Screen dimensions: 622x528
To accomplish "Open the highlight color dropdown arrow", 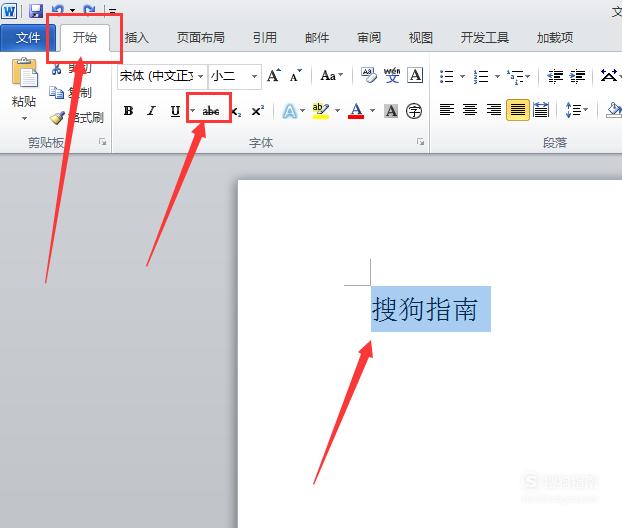I will (x=338, y=111).
